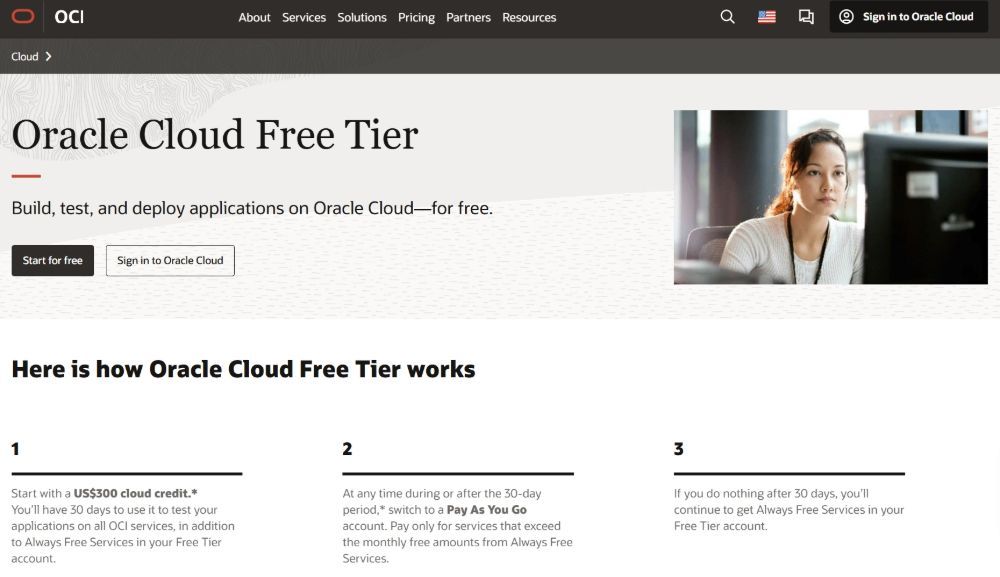Open the About menu
The width and height of the screenshot is (1000, 577).
click(x=254, y=18)
